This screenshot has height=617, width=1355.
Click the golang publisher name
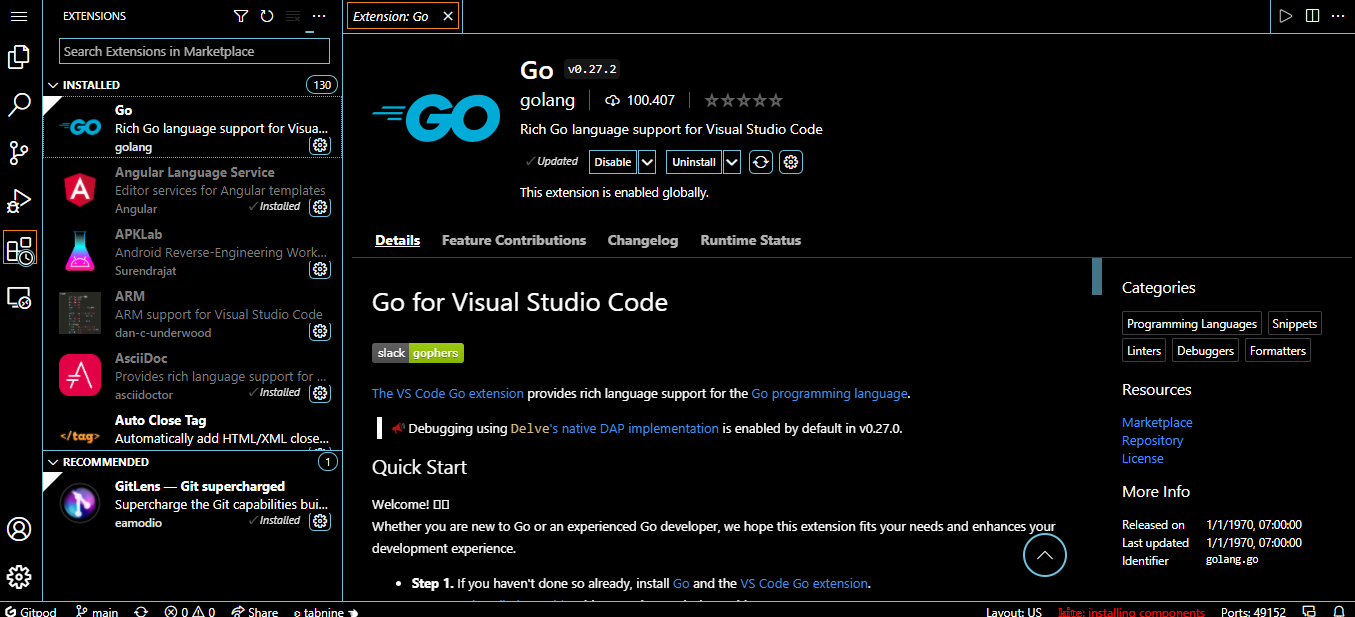[548, 100]
